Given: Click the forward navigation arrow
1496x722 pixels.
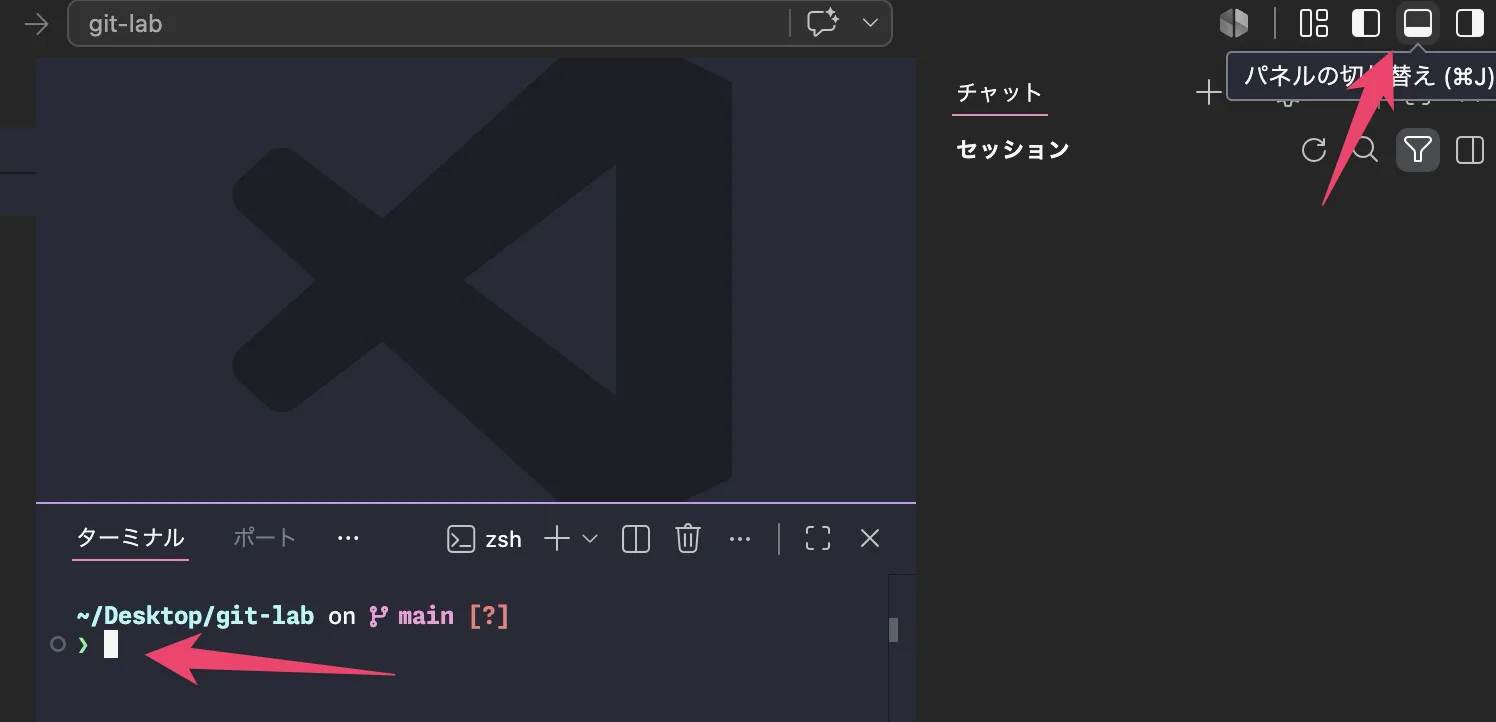Looking at the screenshot, I should click(36, 24).
